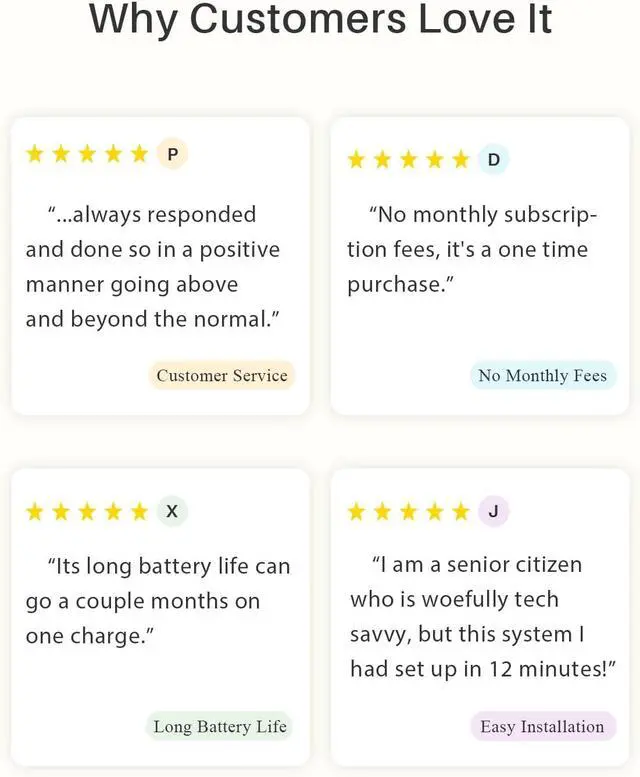Image resolution: width=640 pixels, height=777 pixels.
Task: Click the star rating in P's review
Action: click(87, 154)
